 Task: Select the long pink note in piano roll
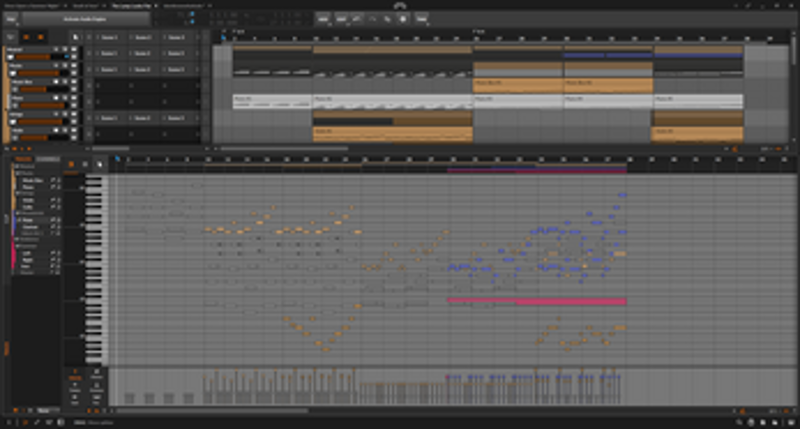pos(537,301)
